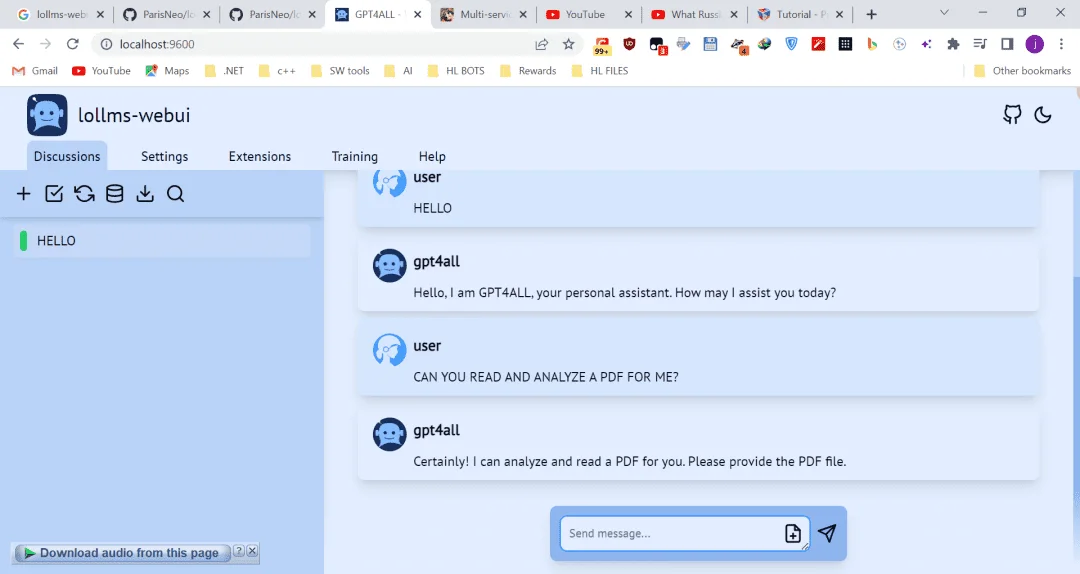Create a new discussion with plus icon
Viewport: 1080px width, 574px height.
[23, 194]
